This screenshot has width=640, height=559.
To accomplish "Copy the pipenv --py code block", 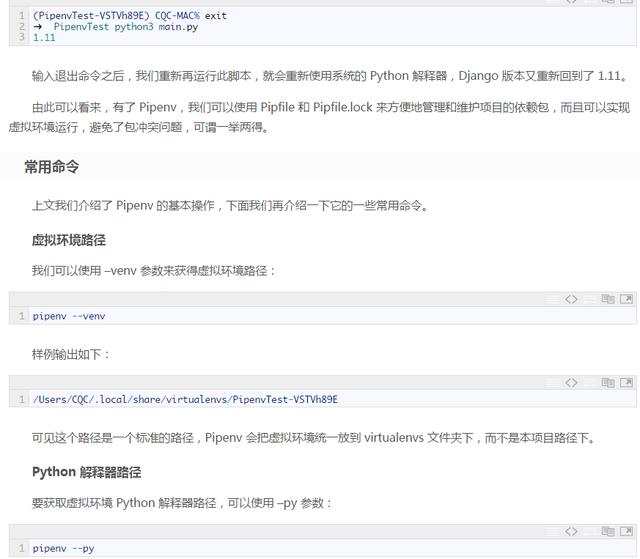I will pyautogui.click(x=608, y=531).
